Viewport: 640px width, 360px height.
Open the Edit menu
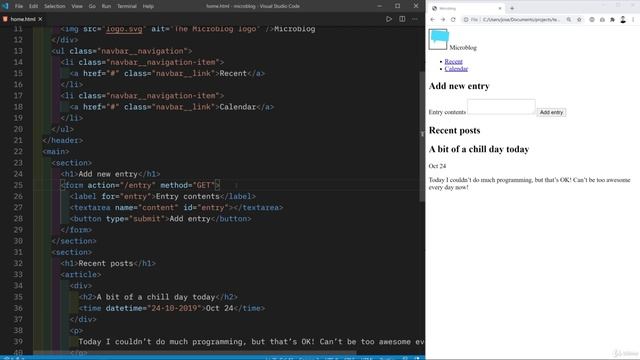(x=33, y=6)
